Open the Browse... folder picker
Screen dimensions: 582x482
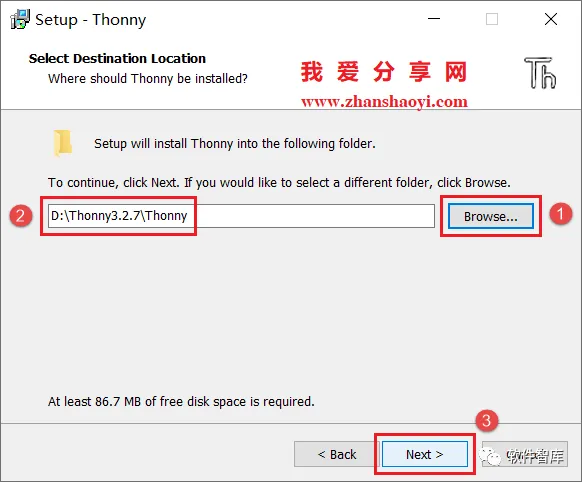tap(490, 216)
